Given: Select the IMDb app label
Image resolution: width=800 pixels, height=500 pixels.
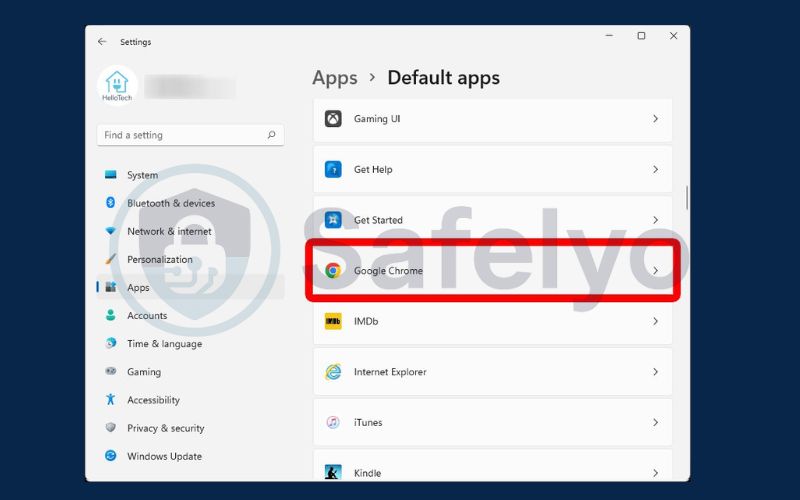Looking at the screenshot, I should point(366,321).
